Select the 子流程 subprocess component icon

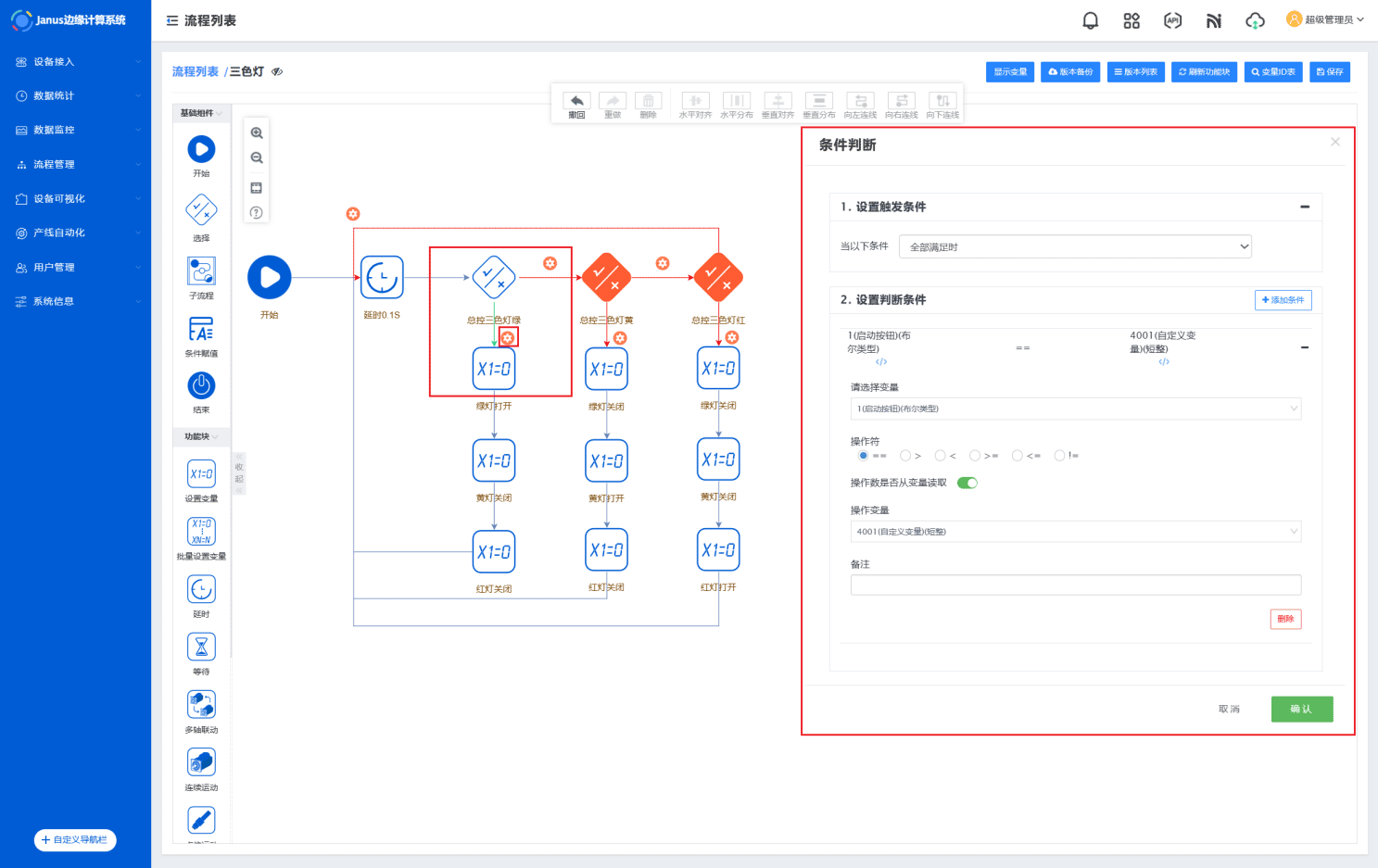pyautogui.click(x=201, y=271)
